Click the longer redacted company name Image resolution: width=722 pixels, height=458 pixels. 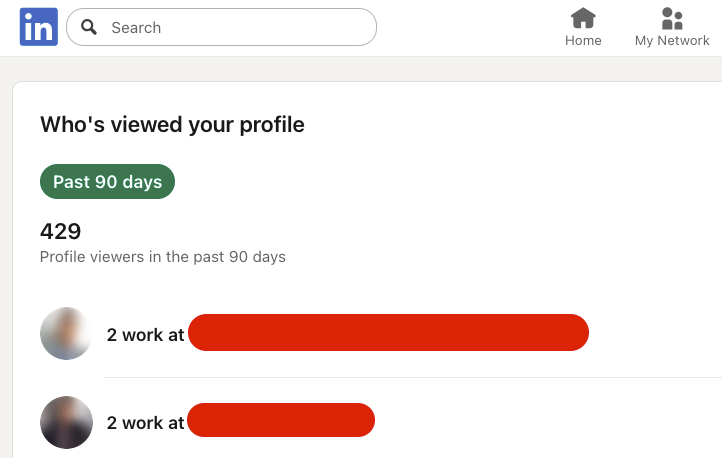[388, 333]
